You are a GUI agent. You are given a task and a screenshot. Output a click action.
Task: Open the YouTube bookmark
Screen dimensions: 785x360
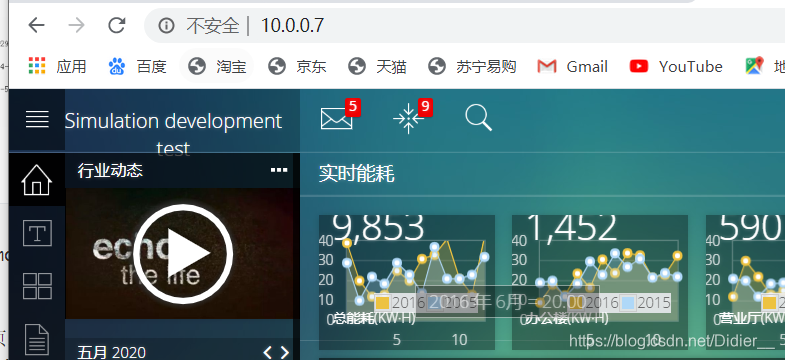tap(676, 66)
